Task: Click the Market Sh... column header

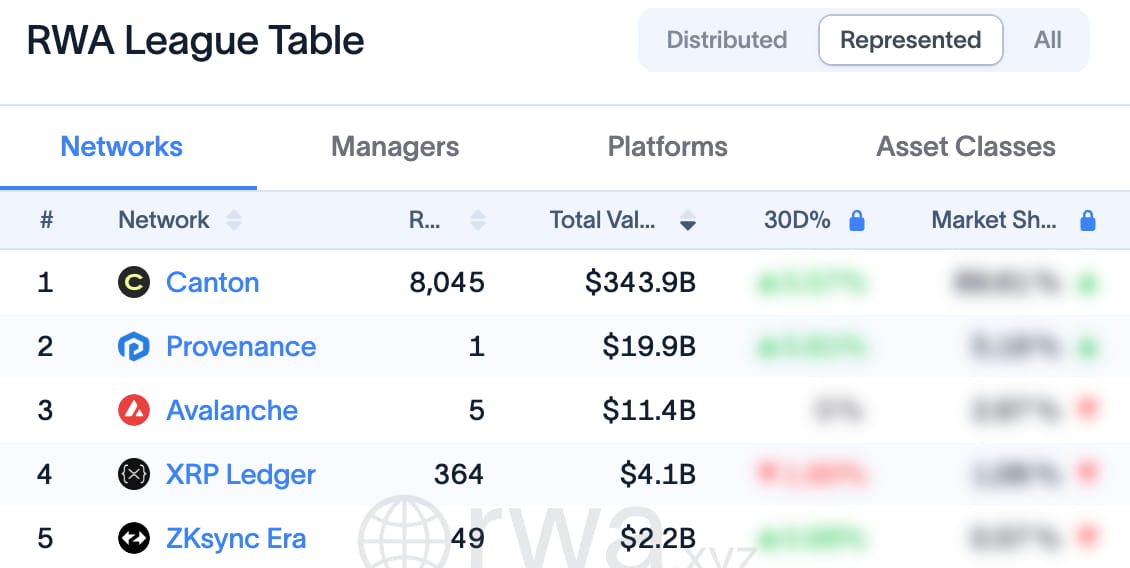Action: [x=994, y=220]
